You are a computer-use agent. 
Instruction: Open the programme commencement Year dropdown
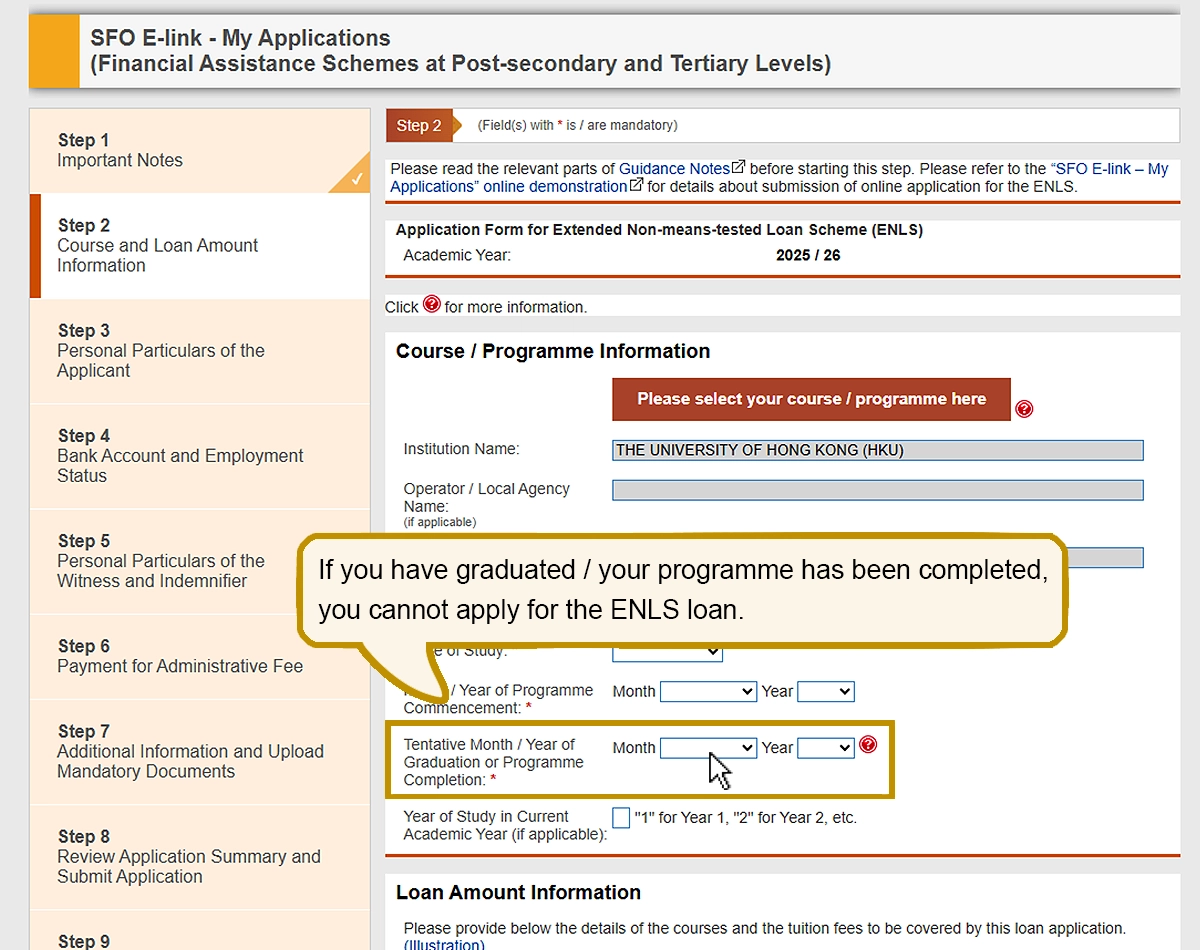(x=825, y=691)
